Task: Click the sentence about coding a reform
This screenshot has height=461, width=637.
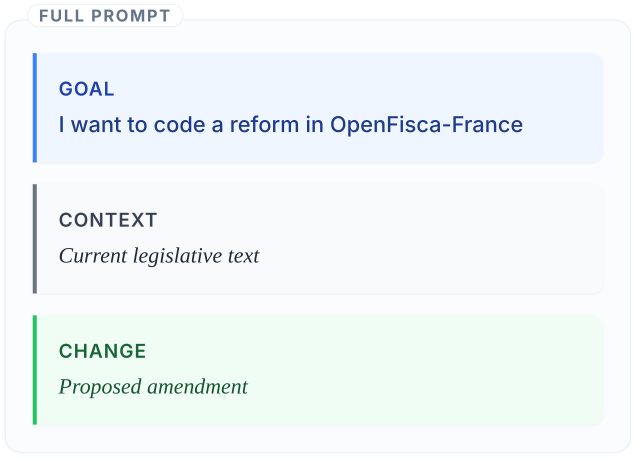Action: [x=290, y=125]
